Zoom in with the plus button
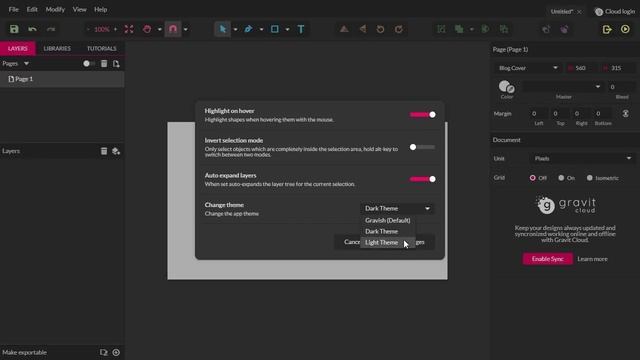The image size is (640, 360). [115, 29]
